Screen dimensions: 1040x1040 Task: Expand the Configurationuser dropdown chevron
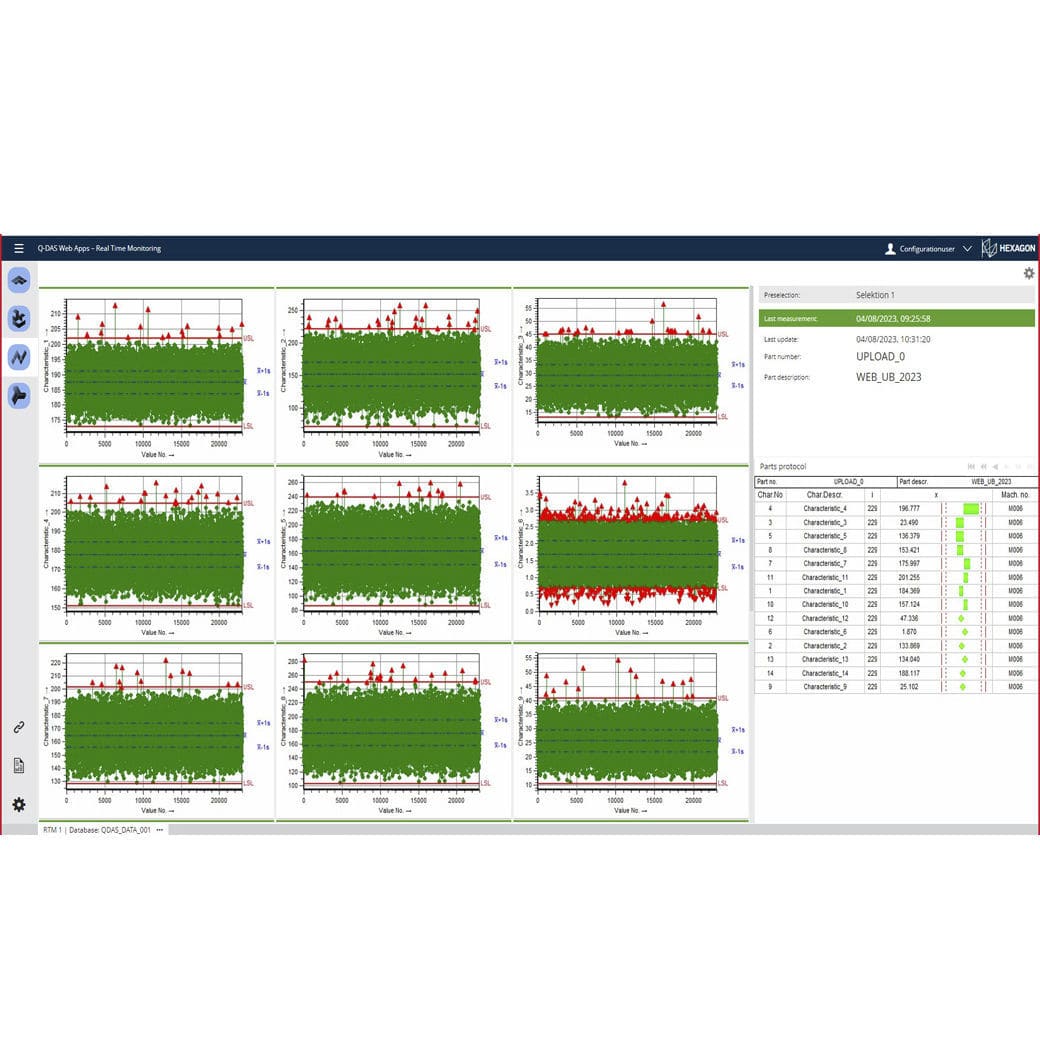967,248
